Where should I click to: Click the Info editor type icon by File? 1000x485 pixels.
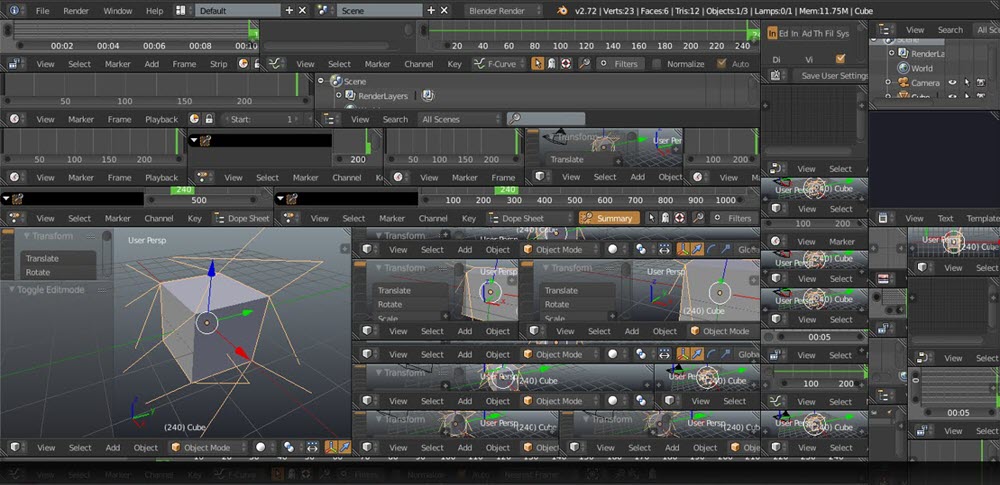(12, 10)
